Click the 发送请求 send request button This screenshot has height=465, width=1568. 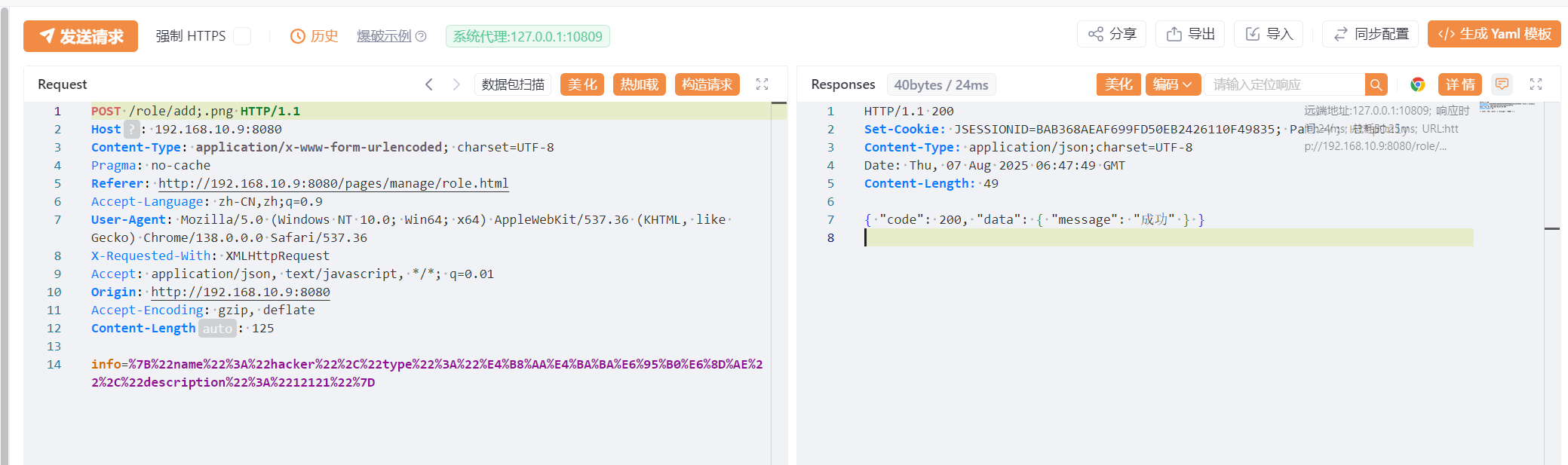point(81,36)
